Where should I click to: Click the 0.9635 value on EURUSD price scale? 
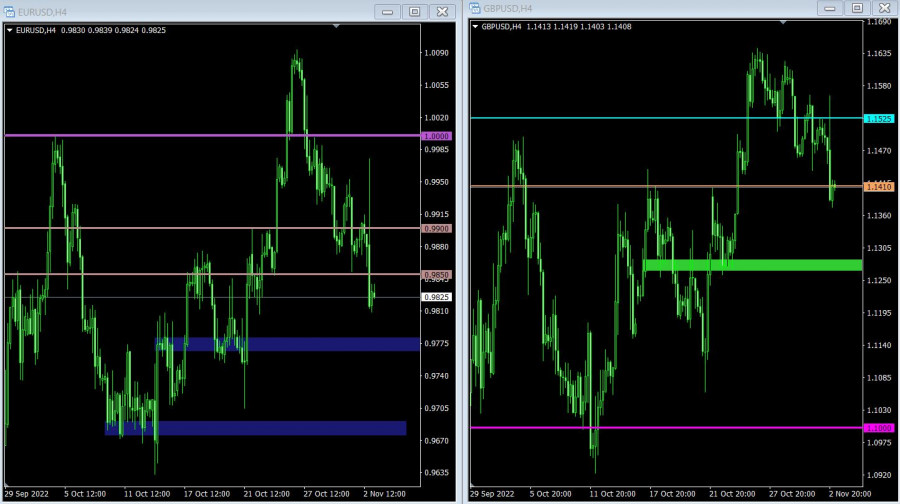coord(436,473)
